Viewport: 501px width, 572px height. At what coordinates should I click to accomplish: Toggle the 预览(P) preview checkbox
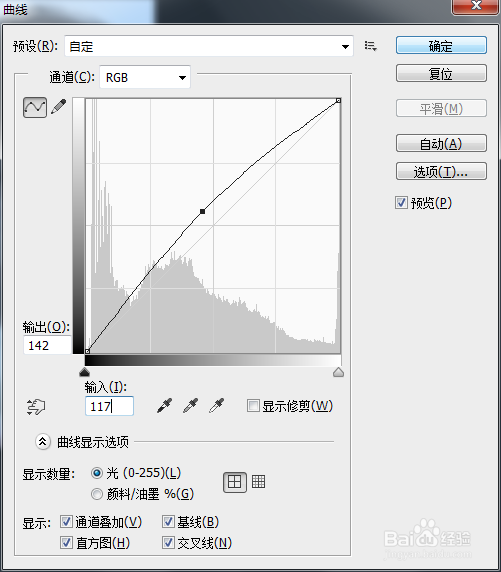point(401,202)
